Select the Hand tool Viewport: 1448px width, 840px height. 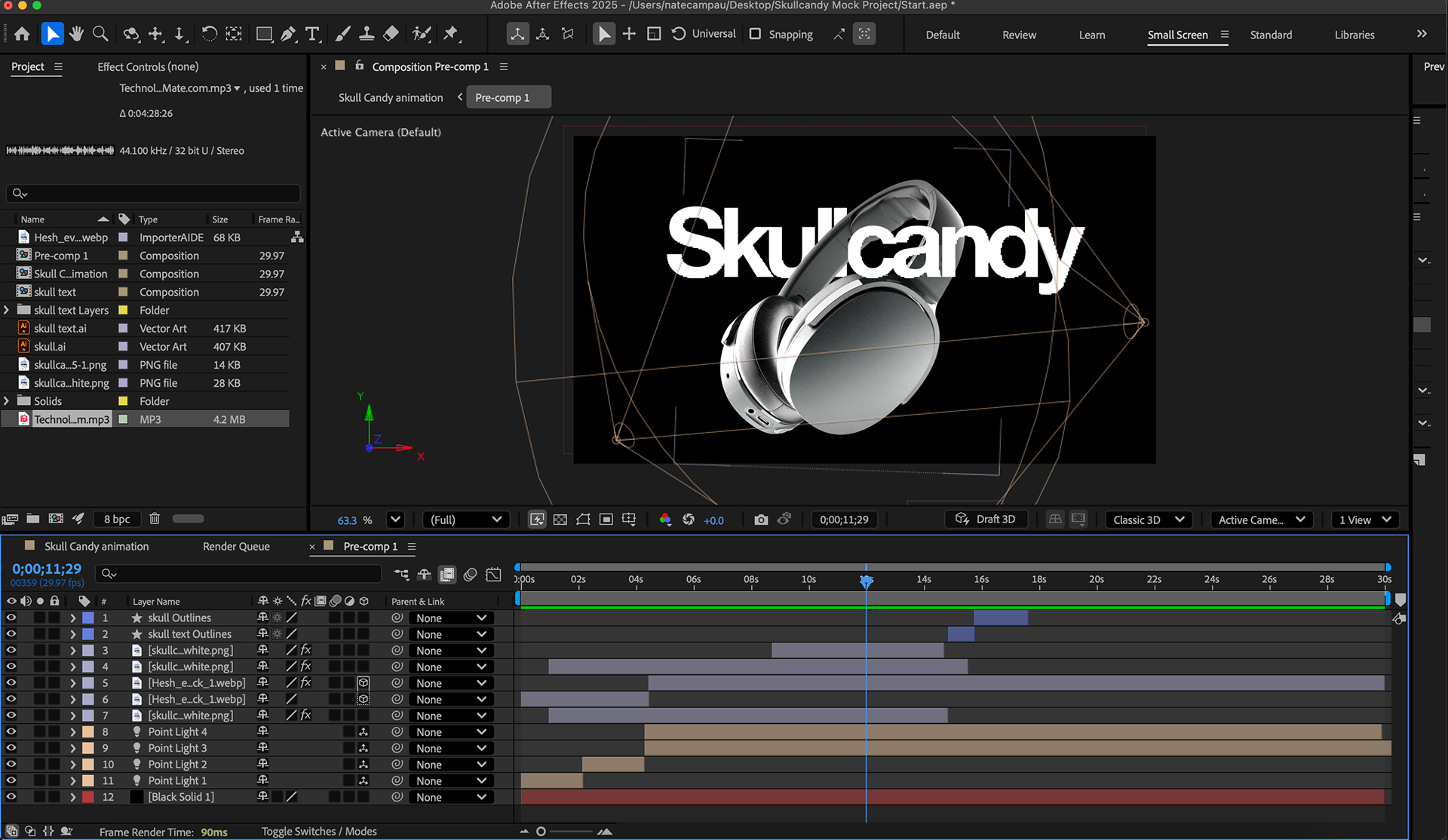[x=76, y=34]
